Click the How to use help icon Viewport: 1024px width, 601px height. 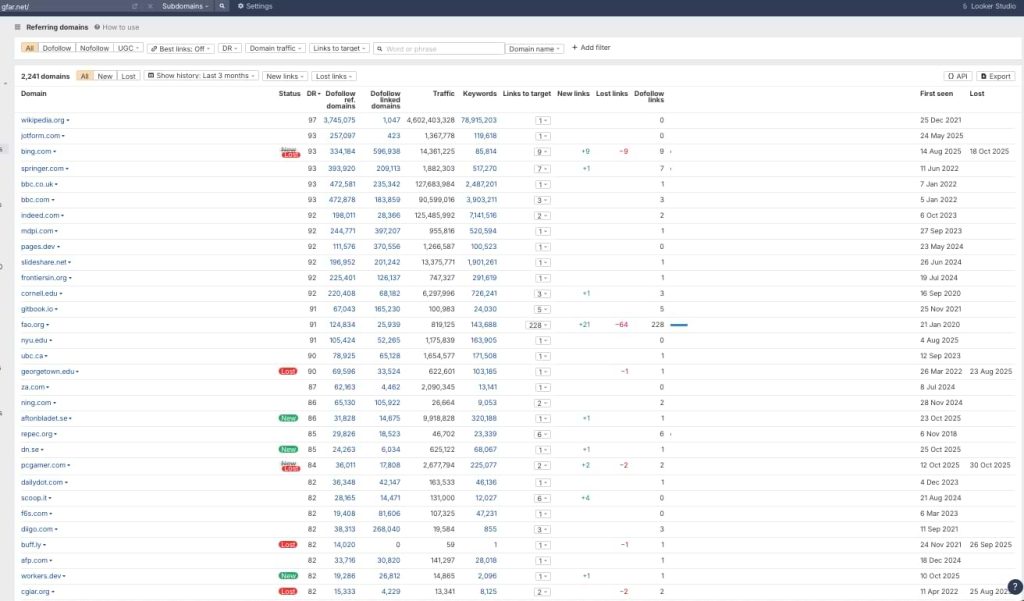[x=97, y=27]
